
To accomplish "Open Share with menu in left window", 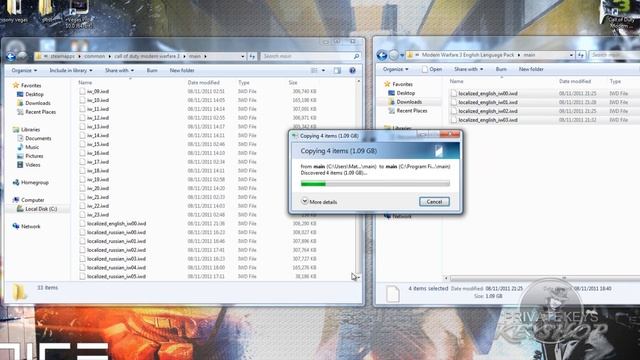I will pyautogui.click(x=119, y=71).
